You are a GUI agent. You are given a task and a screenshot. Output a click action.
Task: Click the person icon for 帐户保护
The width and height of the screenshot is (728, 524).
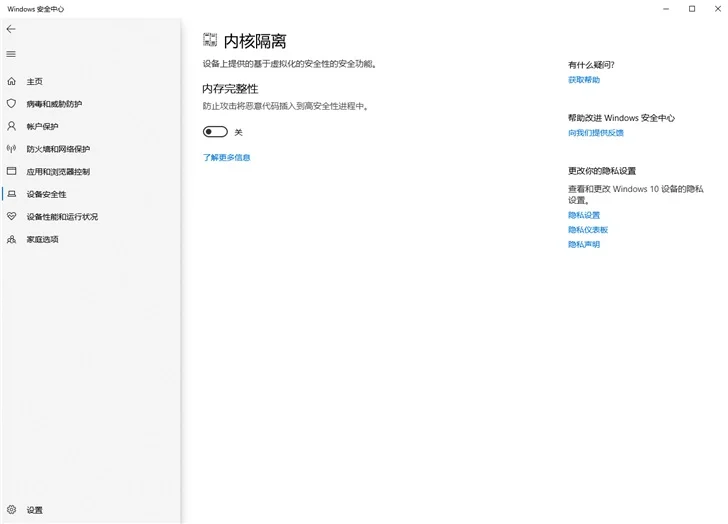pyautogui.click(x=12, y=126)
